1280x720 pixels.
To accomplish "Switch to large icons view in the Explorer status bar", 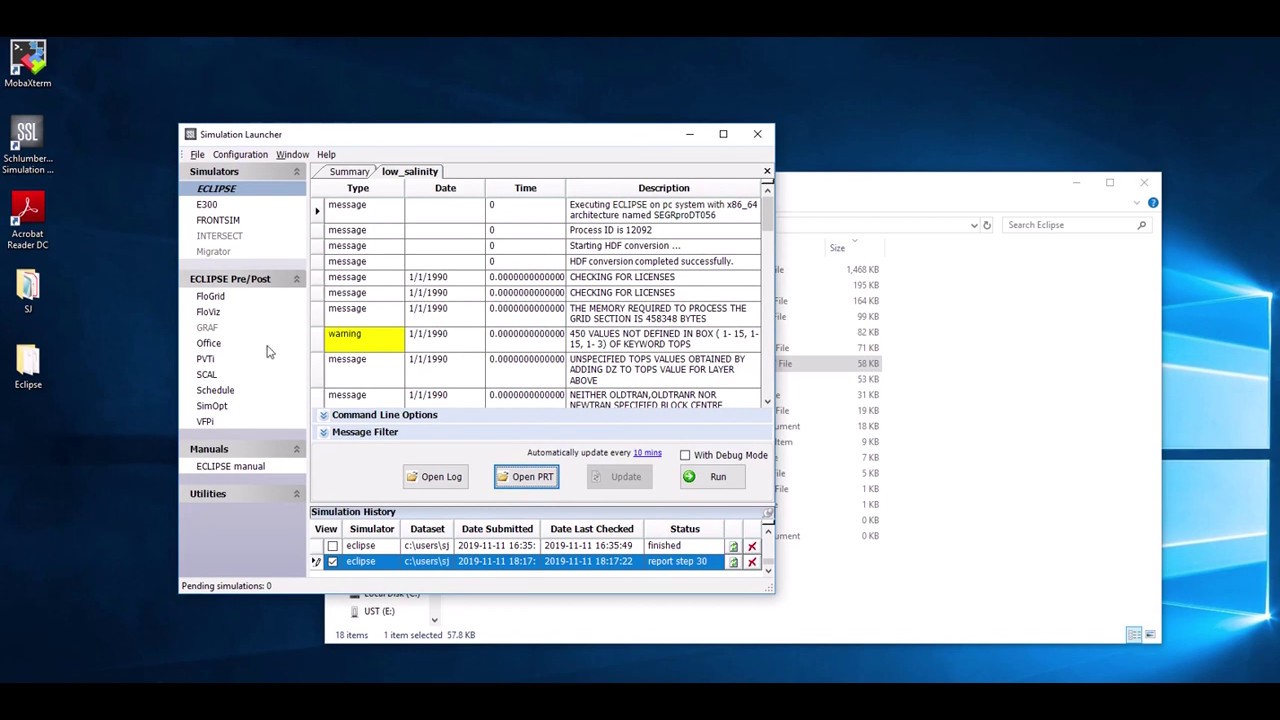I will click(1150, 635).
